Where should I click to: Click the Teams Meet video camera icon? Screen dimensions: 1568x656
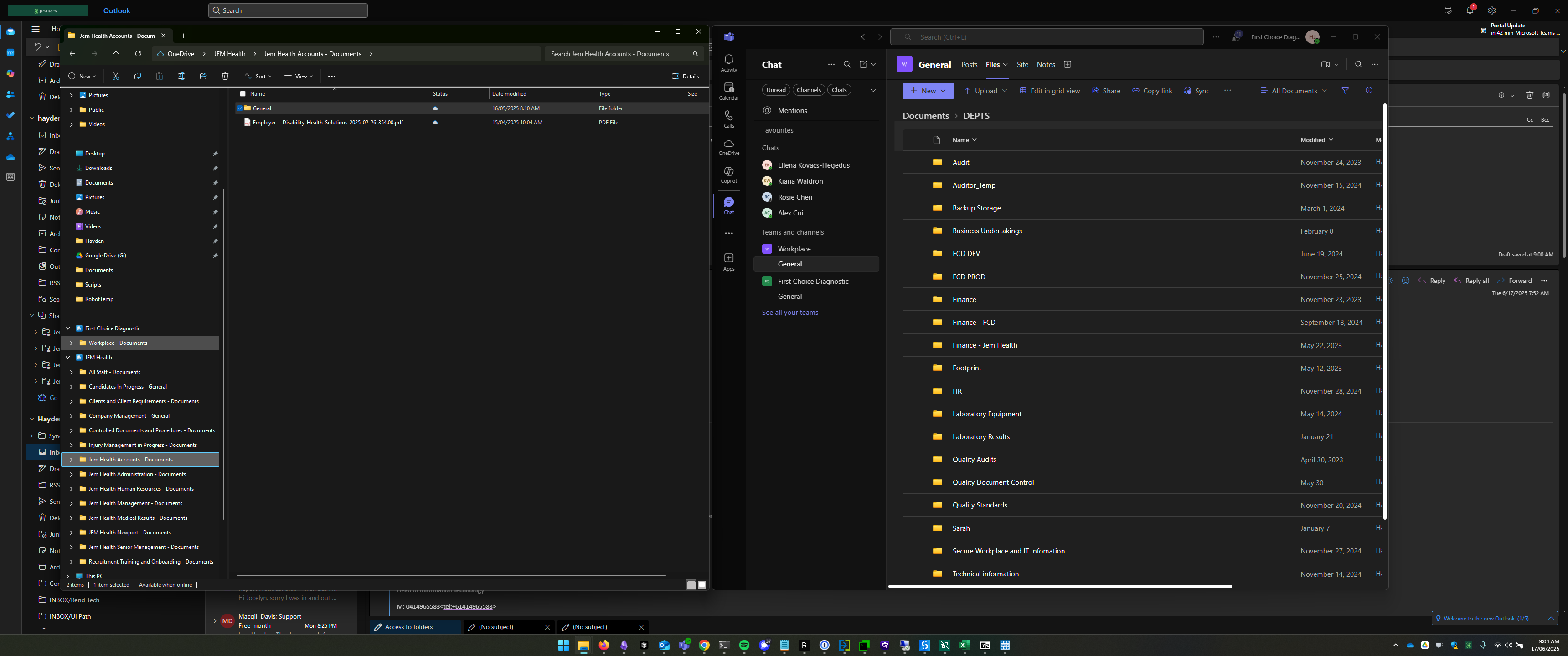pyautogui.click(x=1325, y=65)
